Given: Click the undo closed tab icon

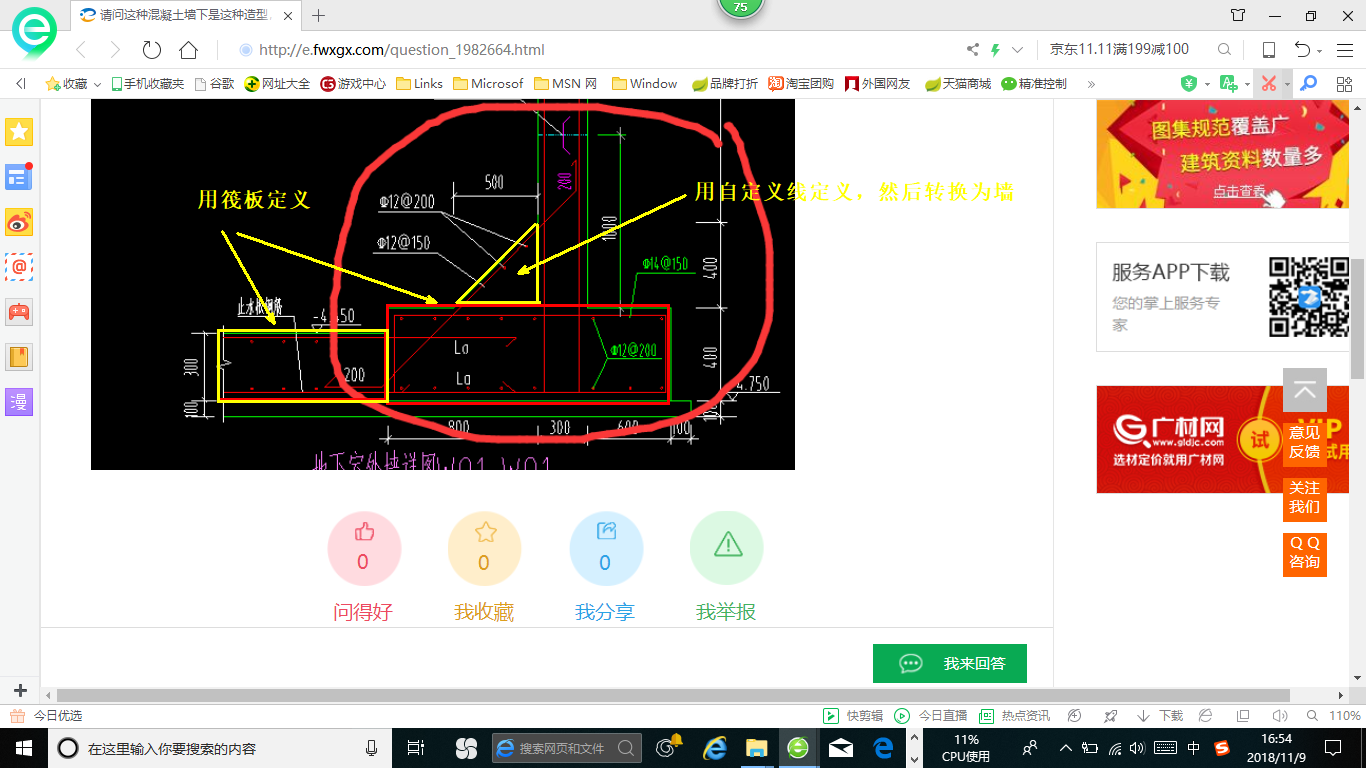Looking at the screenshot, I should point(1302,50).
